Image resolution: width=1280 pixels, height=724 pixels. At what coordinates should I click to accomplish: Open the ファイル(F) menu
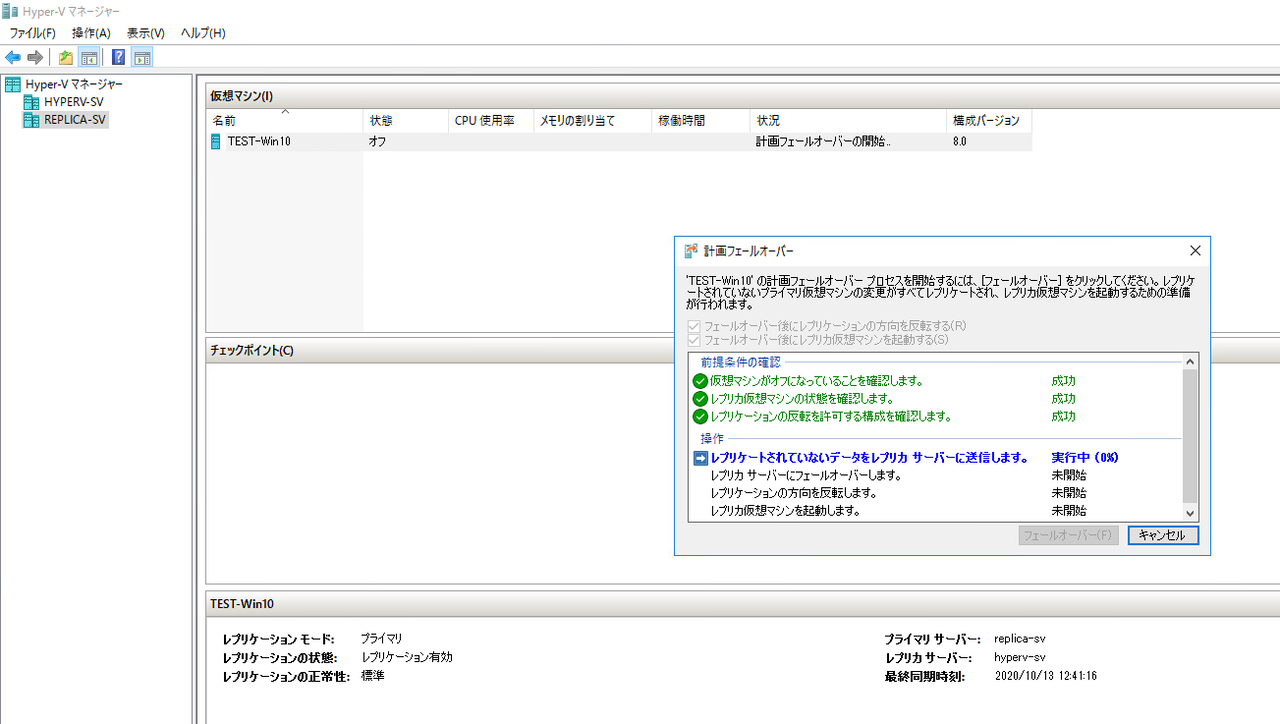pos(33,33)
